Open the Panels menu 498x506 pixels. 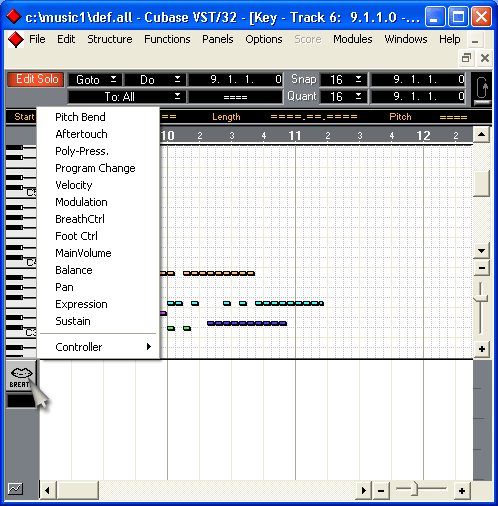coord(218,39)
